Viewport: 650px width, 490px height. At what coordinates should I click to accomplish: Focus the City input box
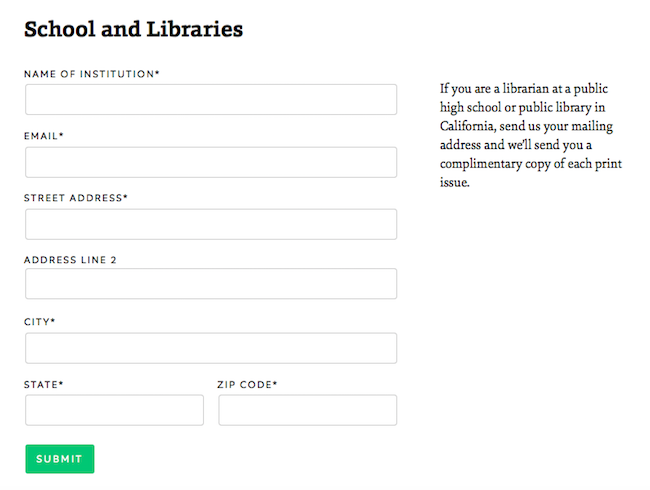[x=211, y=348]
